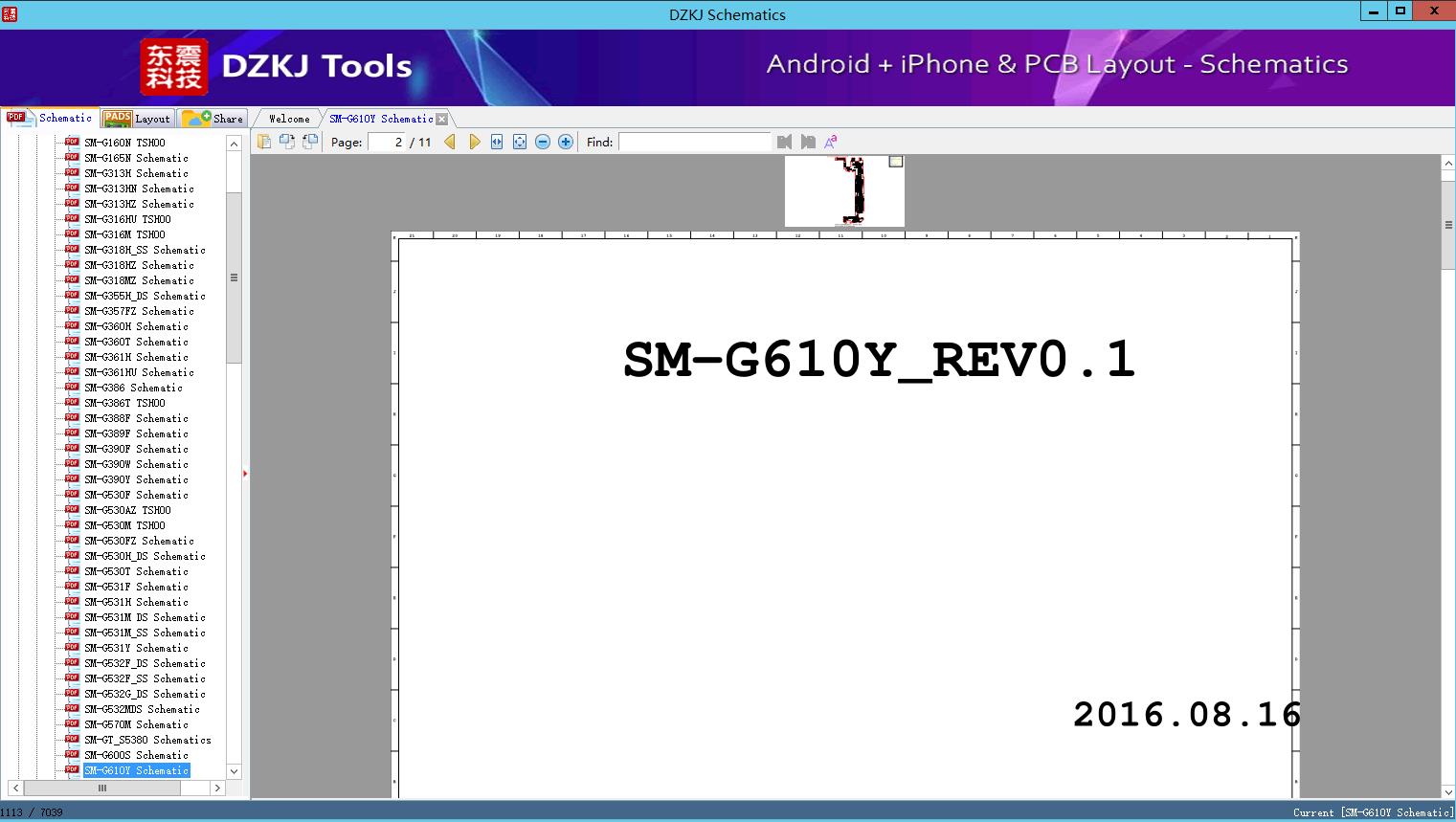Screen dimensions: 1456x822
Task: Collapse the left tree panel using splitter arrow
Action: 245,474
